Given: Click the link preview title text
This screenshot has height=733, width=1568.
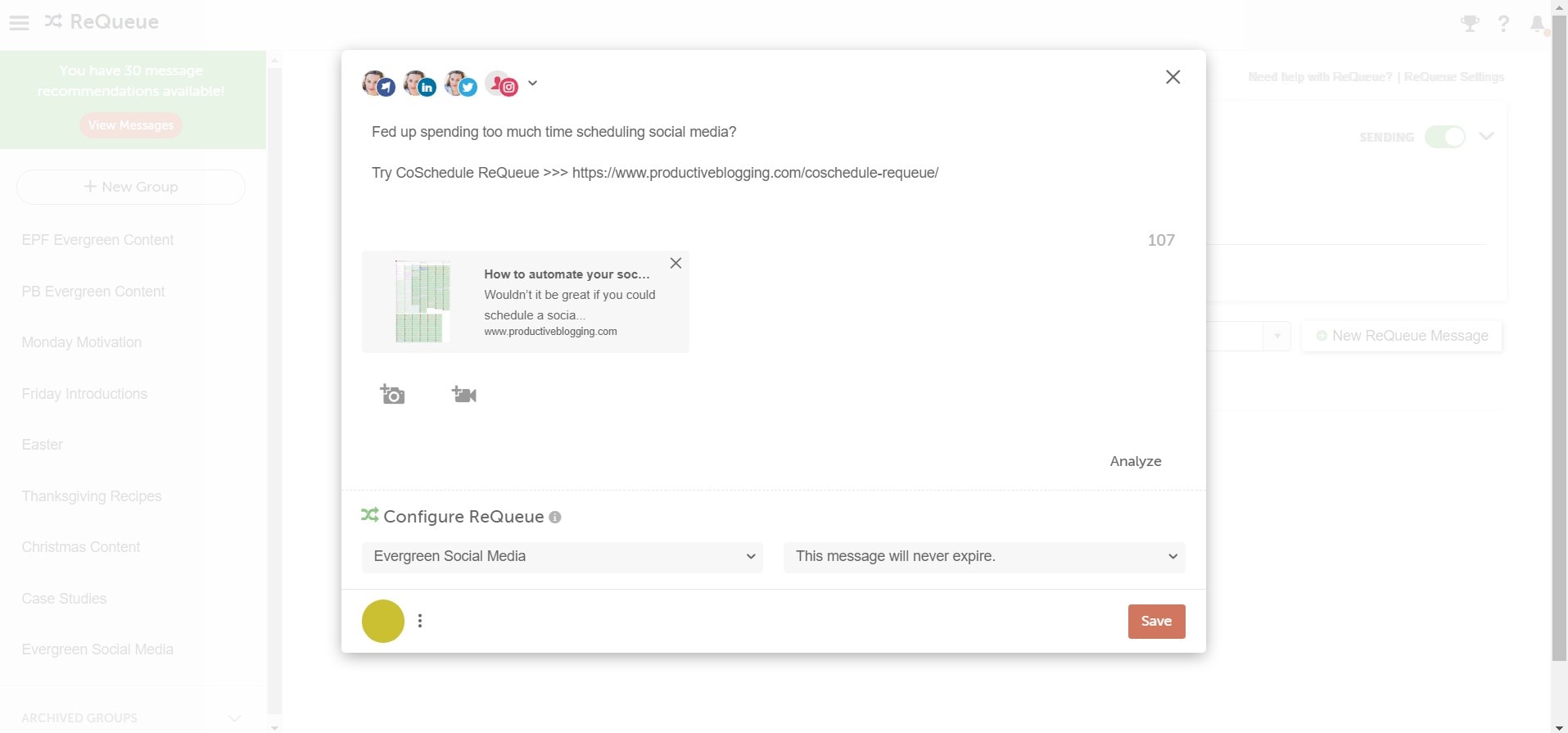Looking at the screenshot, I should 567,274.
